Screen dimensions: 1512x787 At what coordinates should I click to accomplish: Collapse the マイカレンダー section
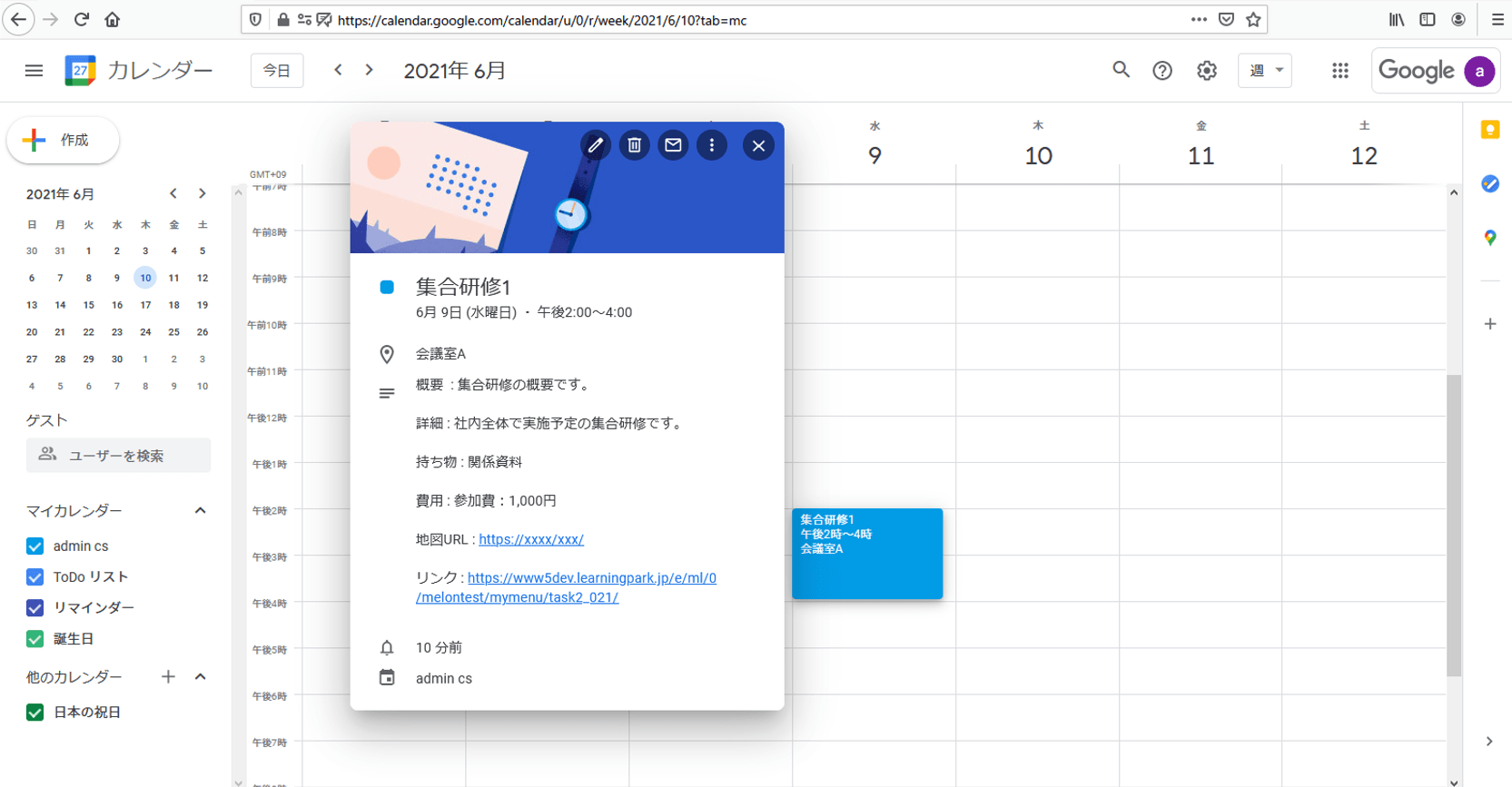click(x=201, y=511)
